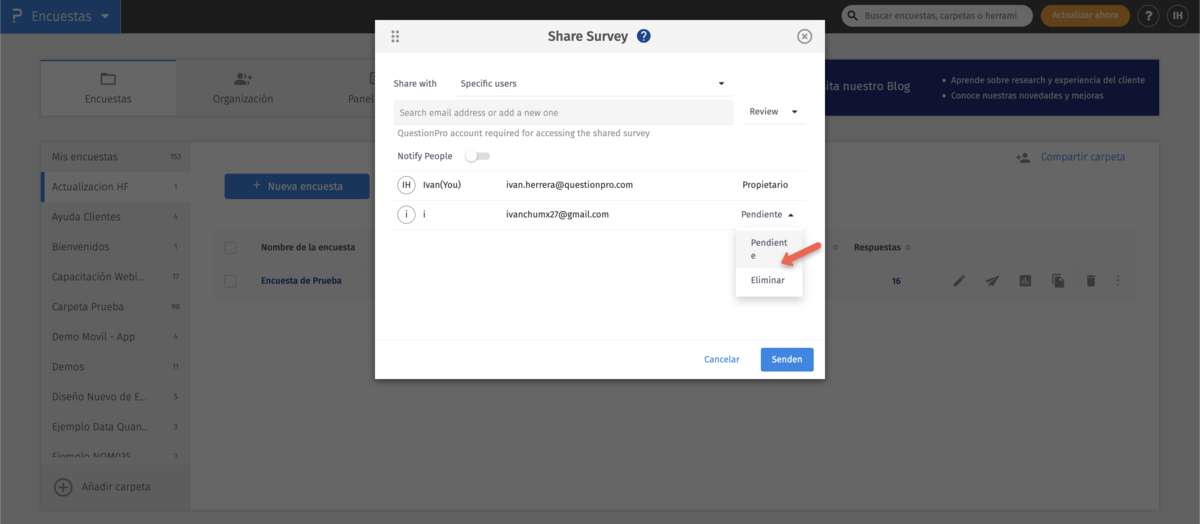The image size is (1200, 524).
Task: Open the three-dot more menu for Encuesta de Prueba
Action: (1118, 281)
